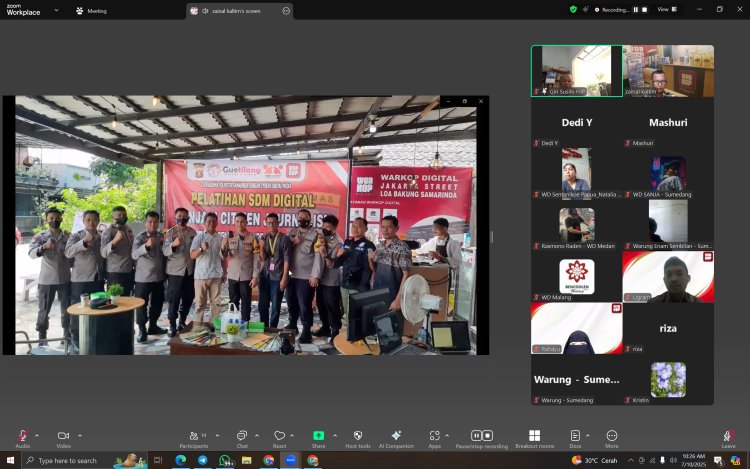Viewport: 750px width, 469px height.
Task: Launch AI Companion
Action: pos(396,437)
